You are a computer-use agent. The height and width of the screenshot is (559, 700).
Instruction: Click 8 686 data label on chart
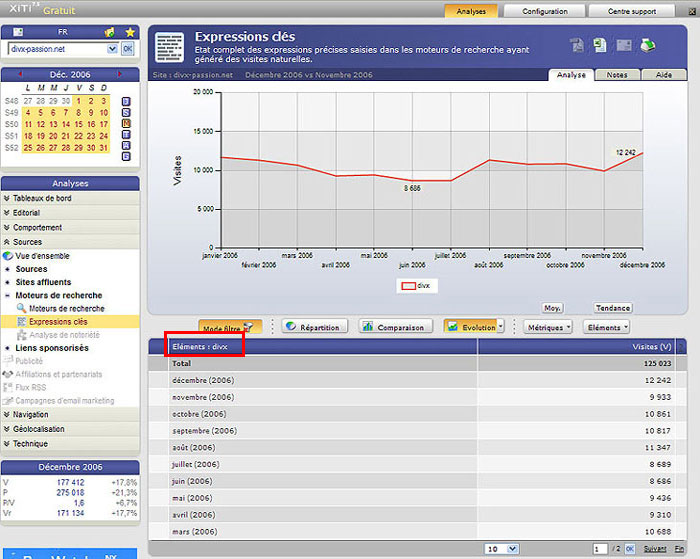[x=412, y=188]
